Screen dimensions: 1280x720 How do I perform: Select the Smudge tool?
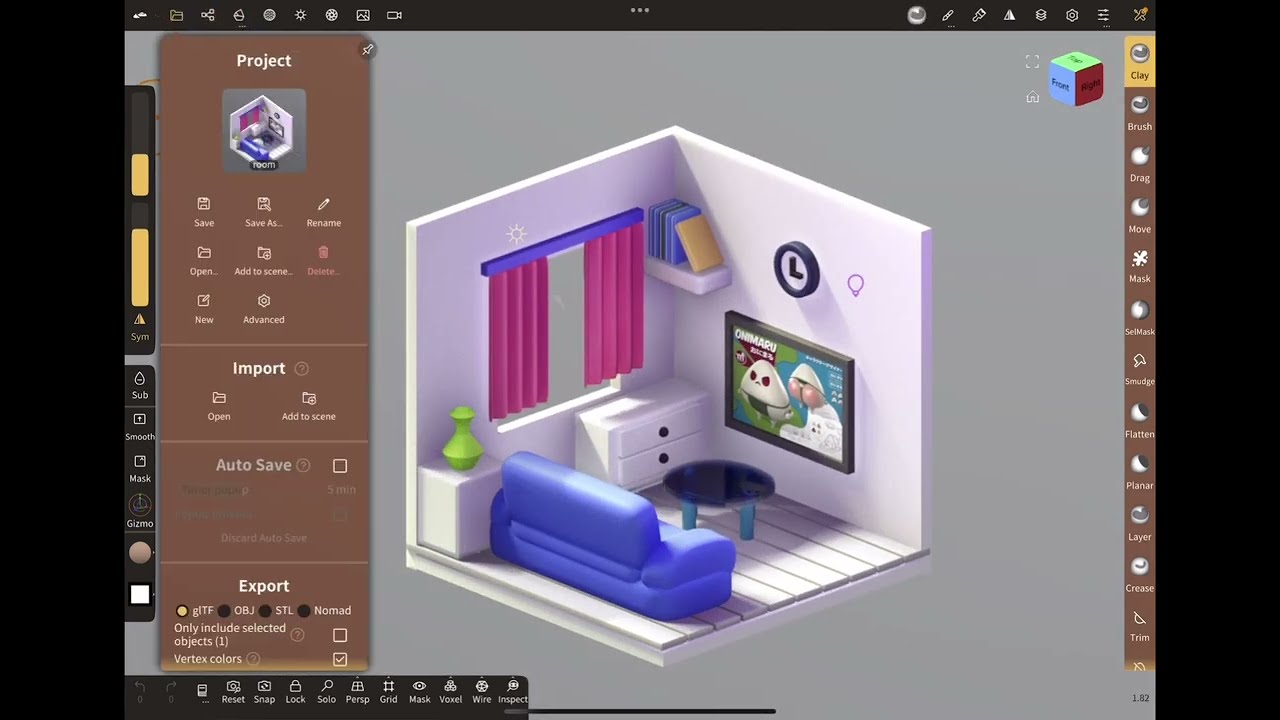pos(1140,367)
